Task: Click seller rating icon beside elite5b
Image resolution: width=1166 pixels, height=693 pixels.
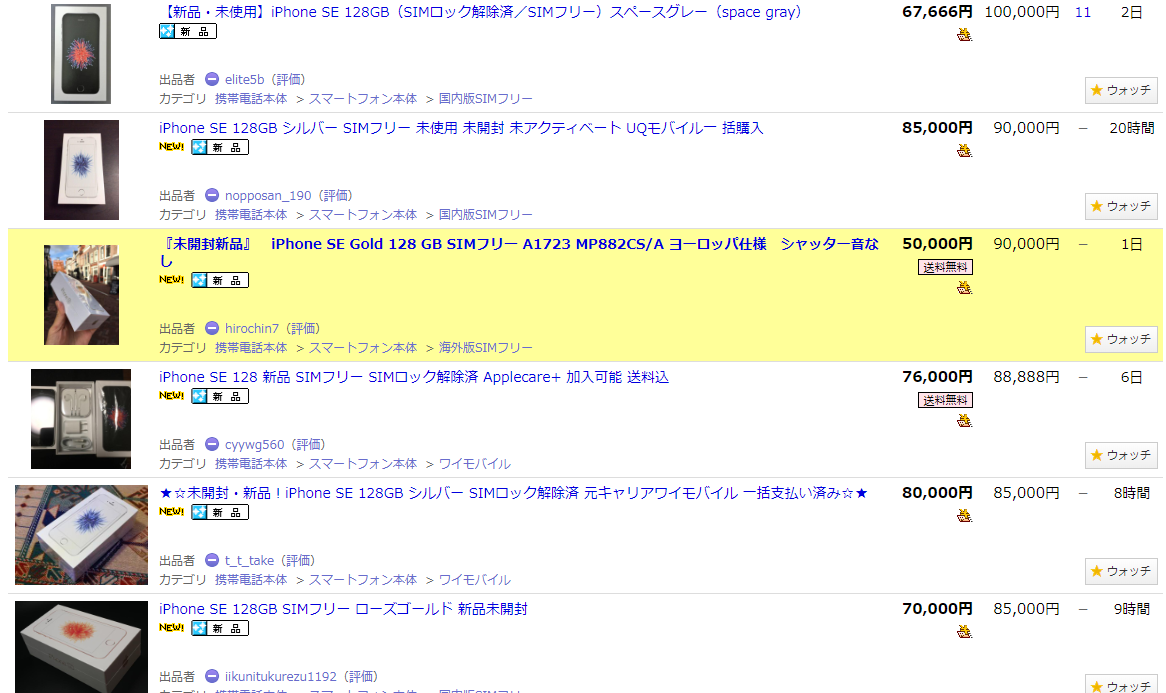Action: pyautogui.click(x=212, y=79)
